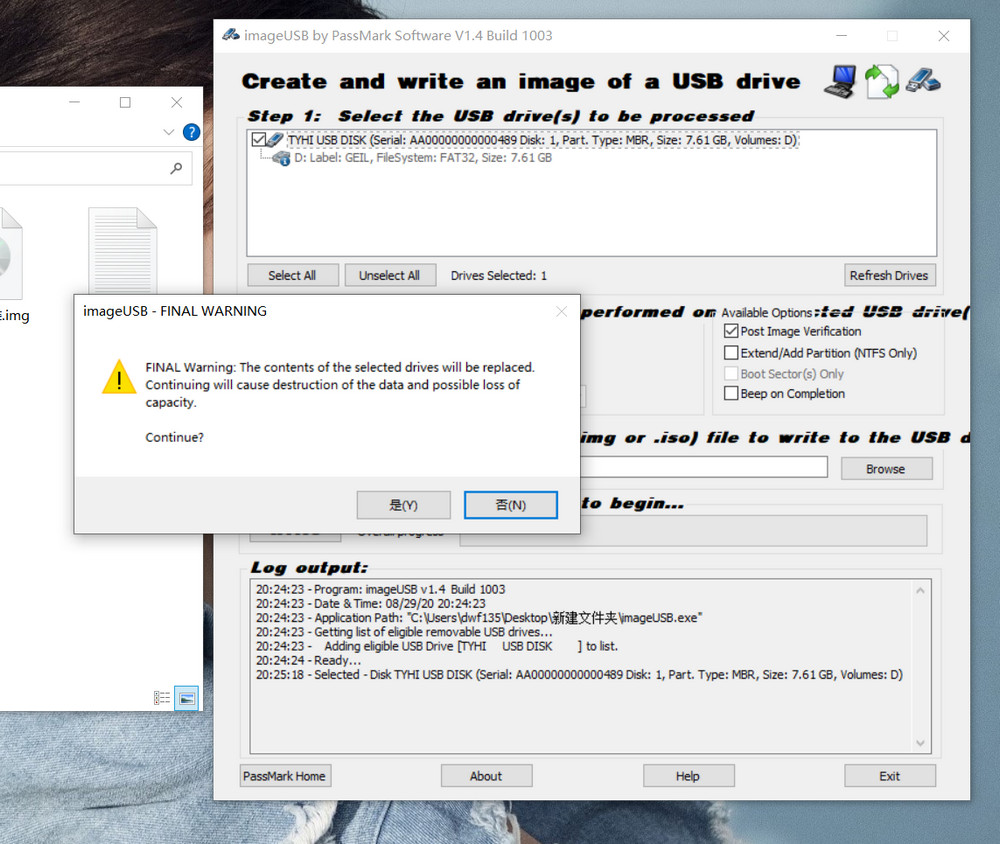Click the About button
1000x844 pixels.
coord(486,776)
